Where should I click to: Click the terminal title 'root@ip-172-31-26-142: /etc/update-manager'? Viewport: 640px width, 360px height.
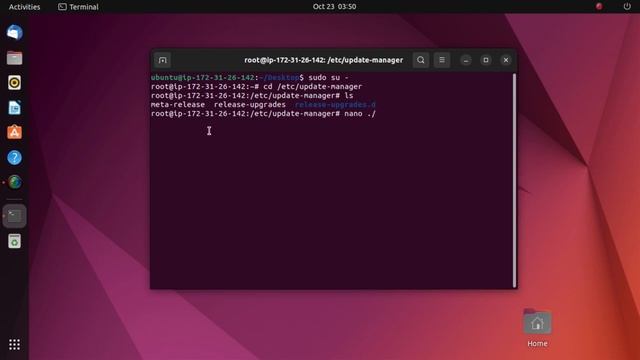[324, 60]
